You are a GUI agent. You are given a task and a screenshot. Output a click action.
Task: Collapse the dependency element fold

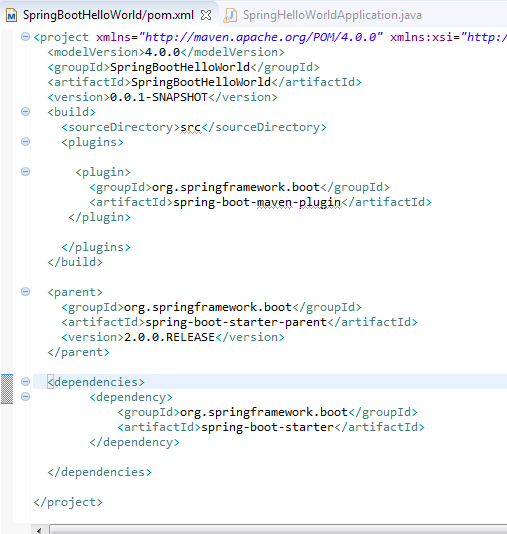click(26, 396)
